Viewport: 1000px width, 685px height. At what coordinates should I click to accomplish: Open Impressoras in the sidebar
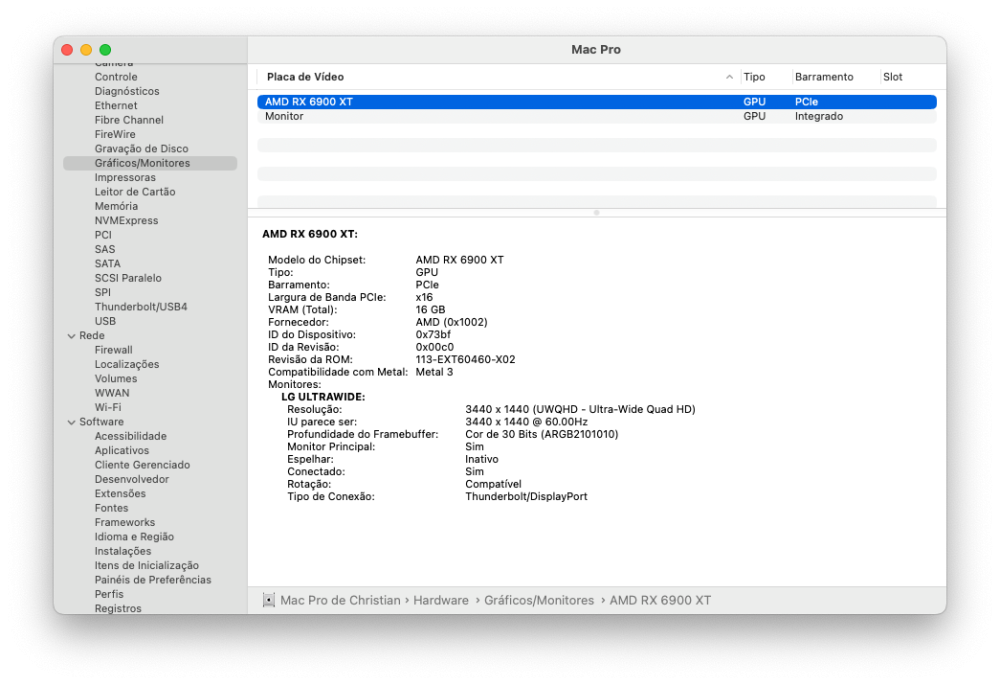tap(125, 177)
